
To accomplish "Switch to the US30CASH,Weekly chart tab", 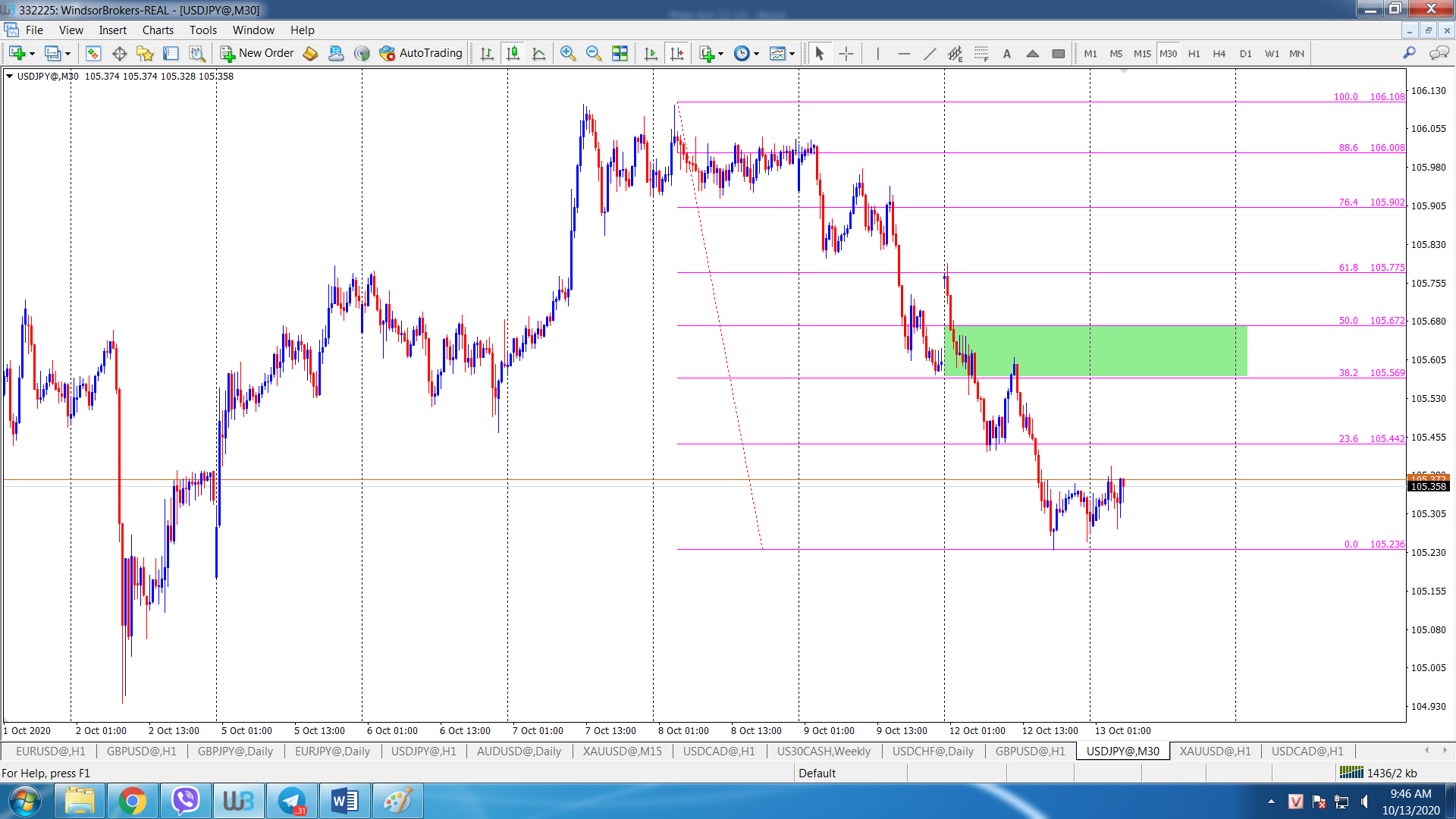I will click(824, 752).
